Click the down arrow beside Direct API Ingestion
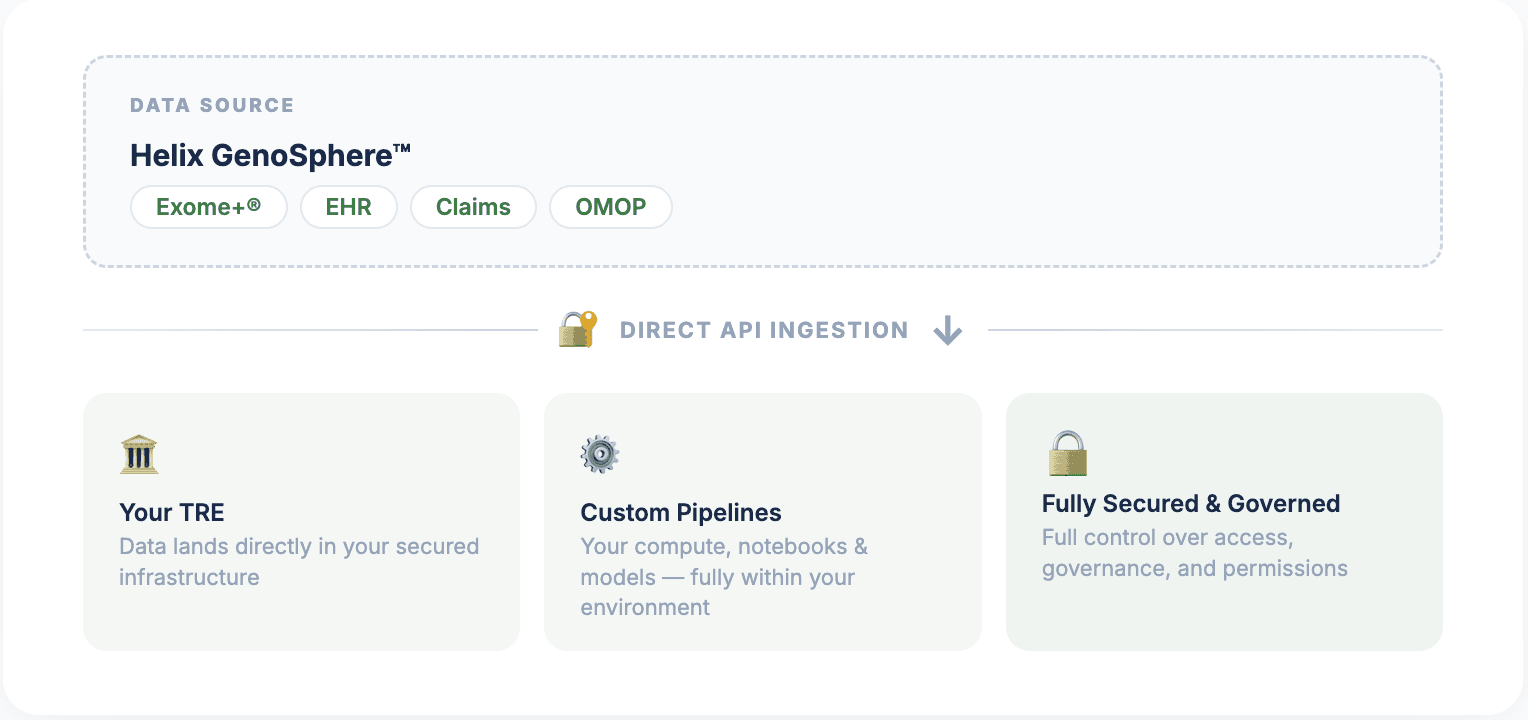The width and height of the screenshot is (1528, 720). click(x=947, y=331)
